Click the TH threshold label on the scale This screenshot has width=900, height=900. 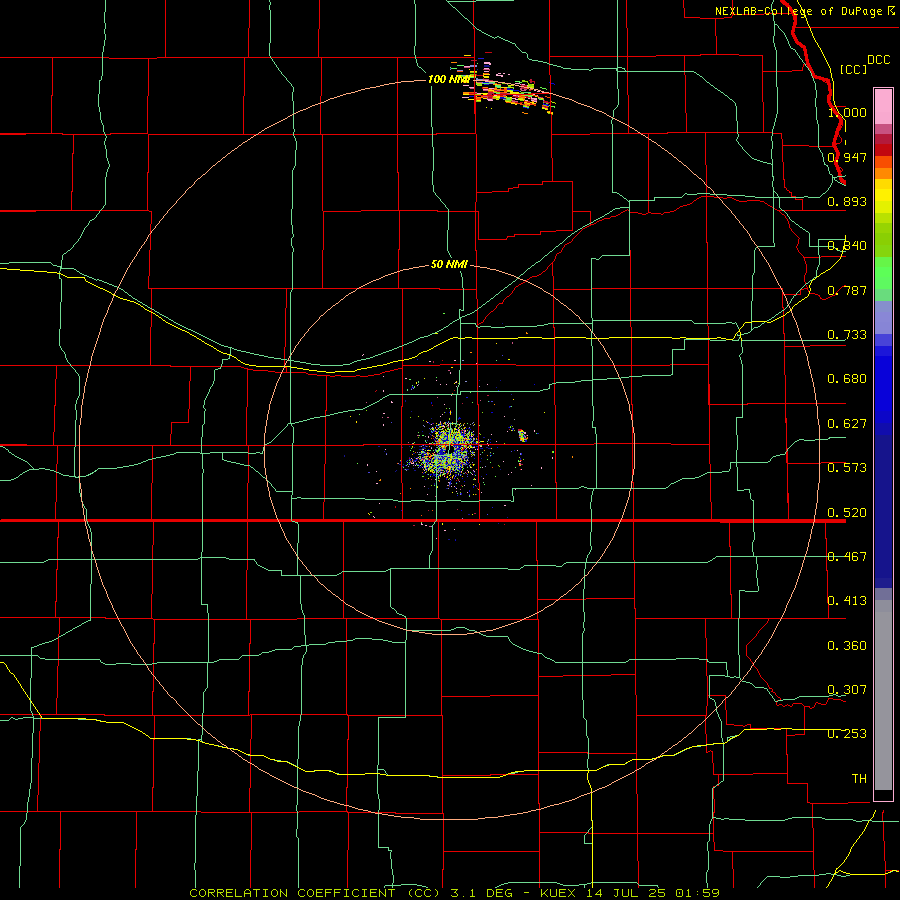859,779
